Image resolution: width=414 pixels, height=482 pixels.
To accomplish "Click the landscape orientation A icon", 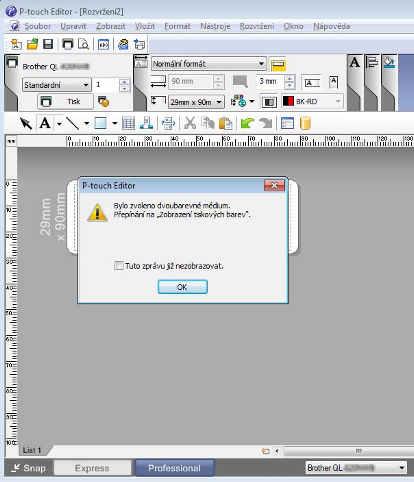I will tap(312, 82).
